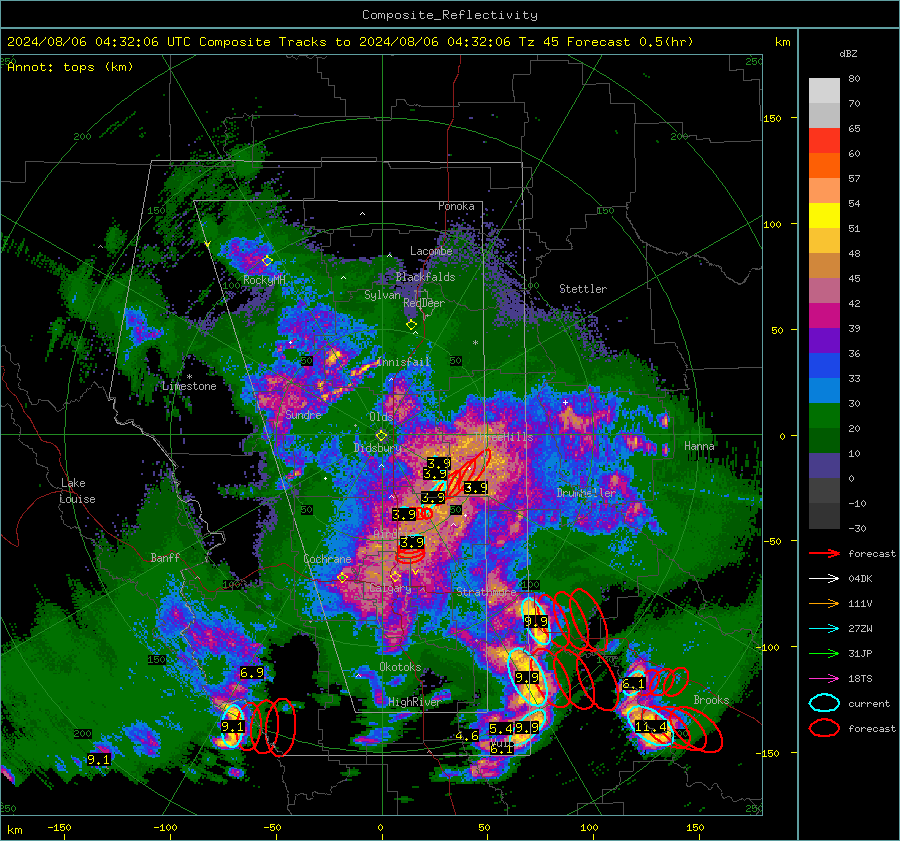The image size is (900, 841).
Task: Click yellow diamond marker beside RockyMH
Action: tap(267, 261)
